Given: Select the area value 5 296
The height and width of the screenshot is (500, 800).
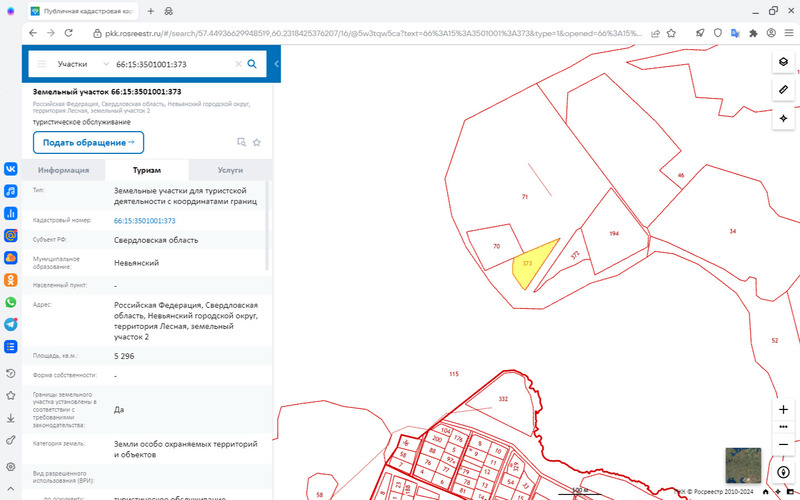Looking at the screenshot, I should 124,356.
